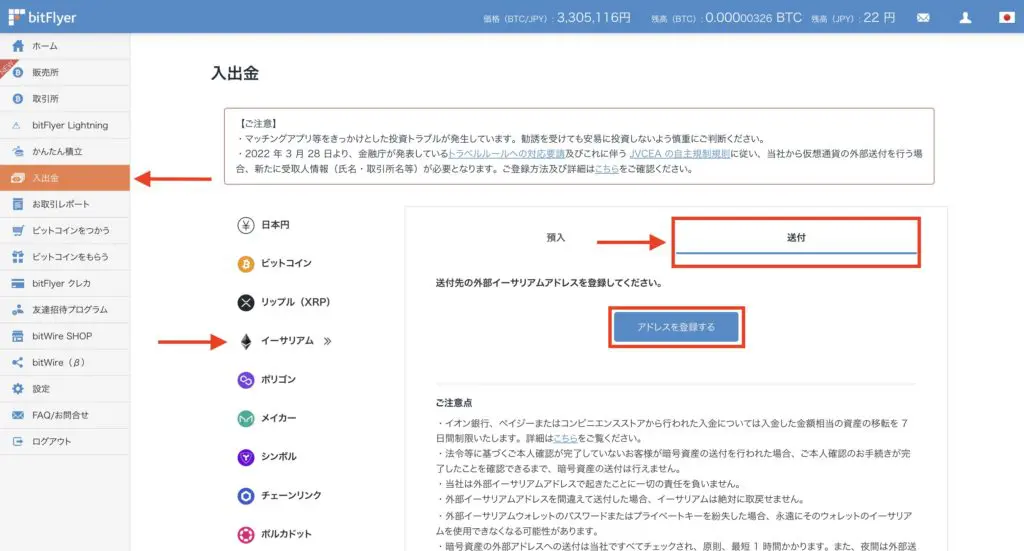Click the お取引レポート document icon
The image size is (1024, 551).
coord(18,204)
